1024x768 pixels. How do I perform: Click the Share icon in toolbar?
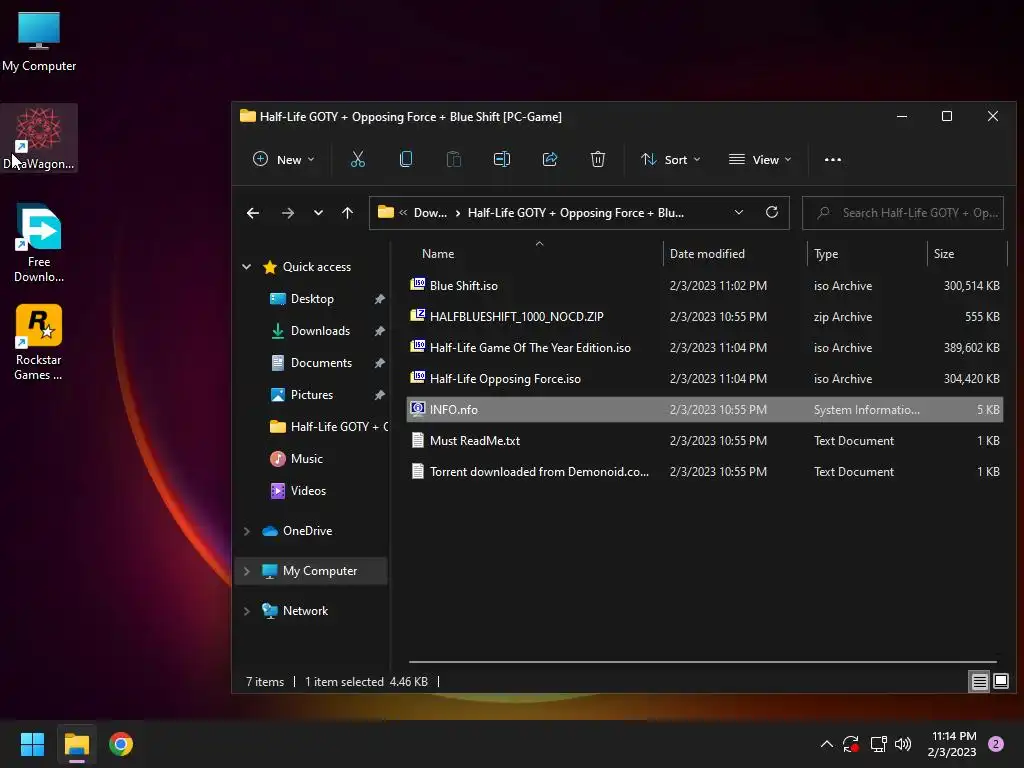pos(550,159)
